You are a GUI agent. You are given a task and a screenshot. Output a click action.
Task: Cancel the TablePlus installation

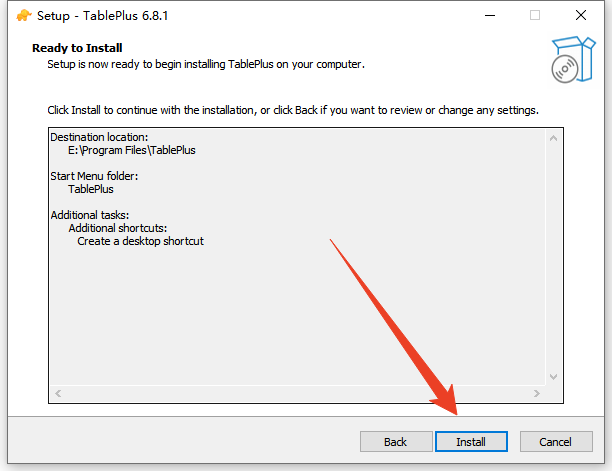555,441
